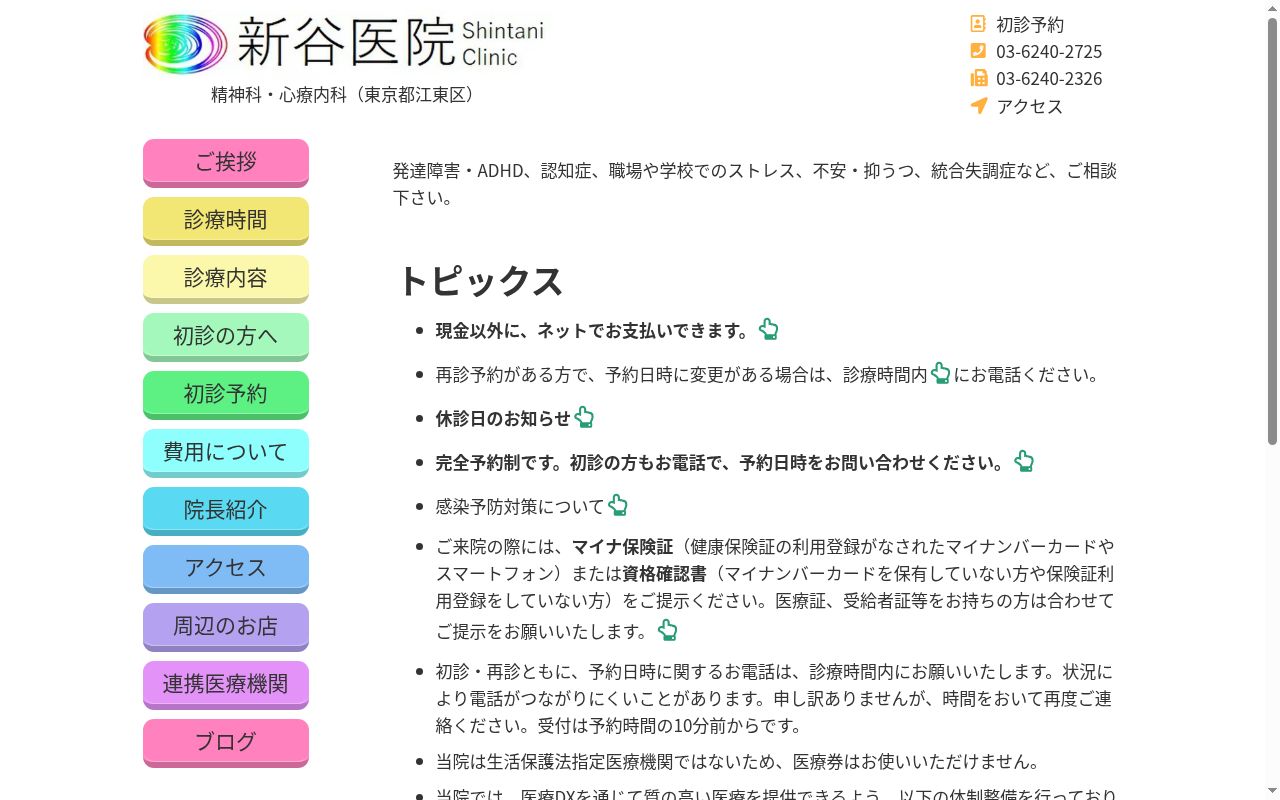The height and width of the screenshot is (800, 1280).
Task: Click the 初診予約 link in the header
Action: click(1030, 24)
